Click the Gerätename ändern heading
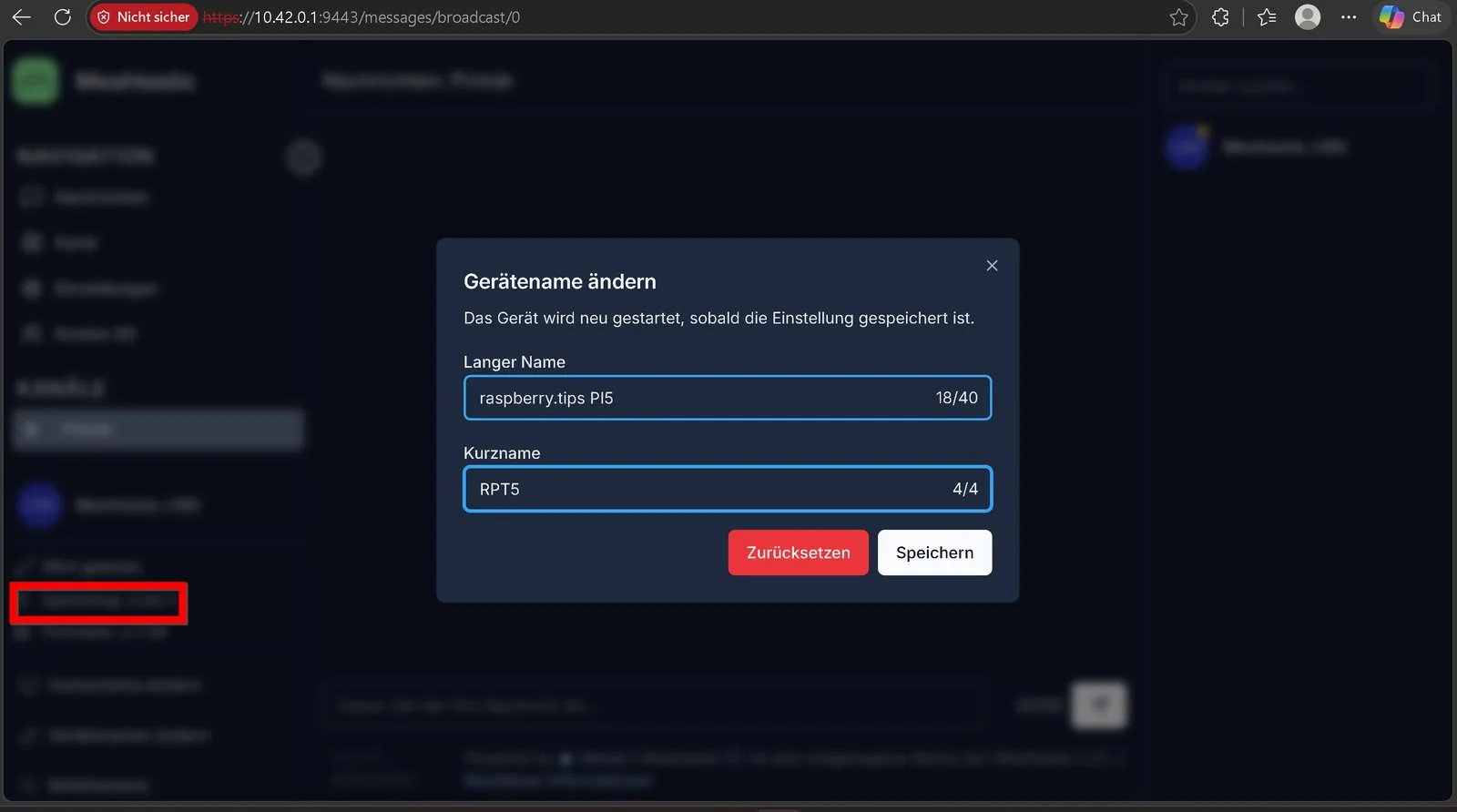Screen dimensions: 1457x812 (x=560, y=281)
